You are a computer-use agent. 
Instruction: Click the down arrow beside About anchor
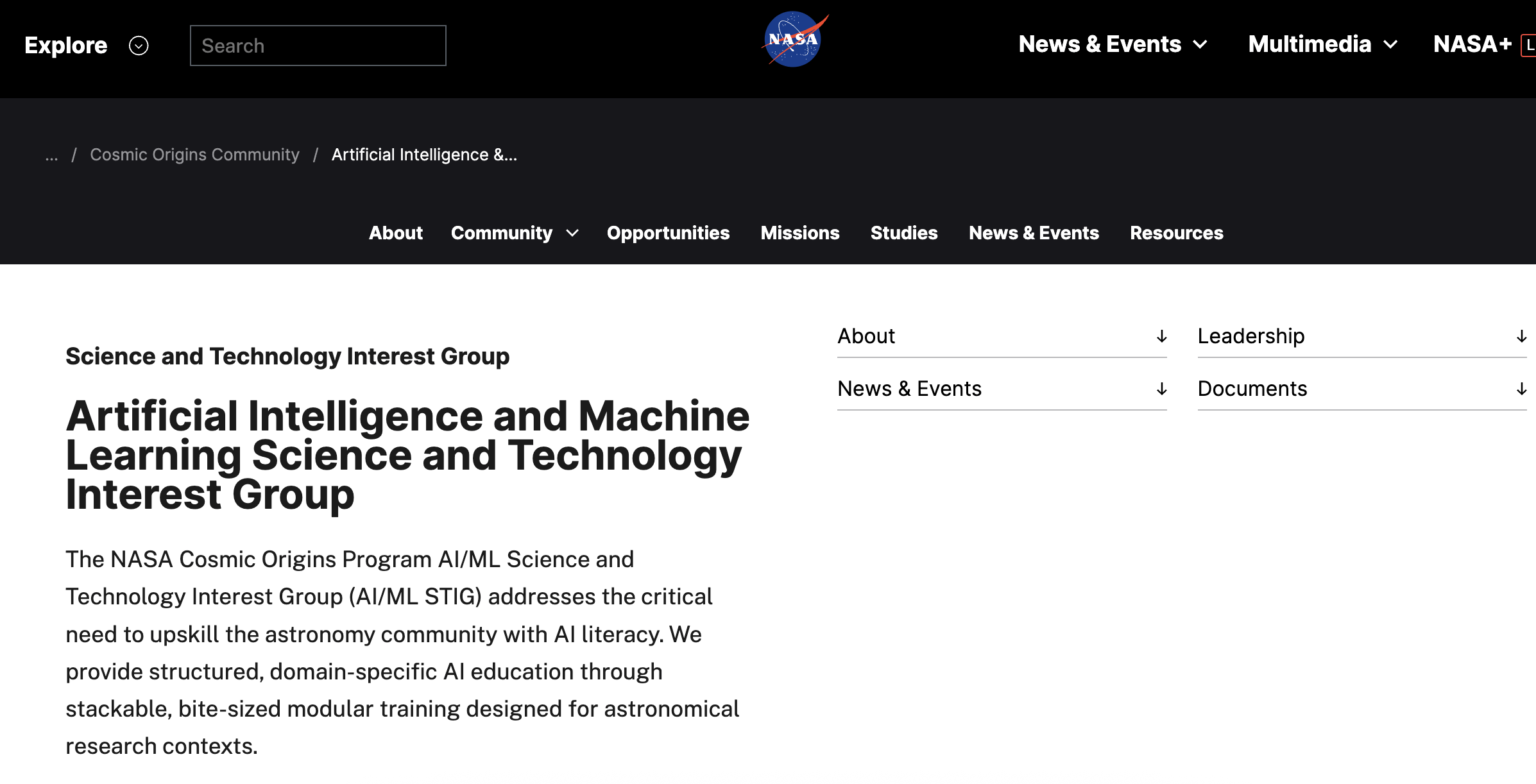tap(1161, 336)
